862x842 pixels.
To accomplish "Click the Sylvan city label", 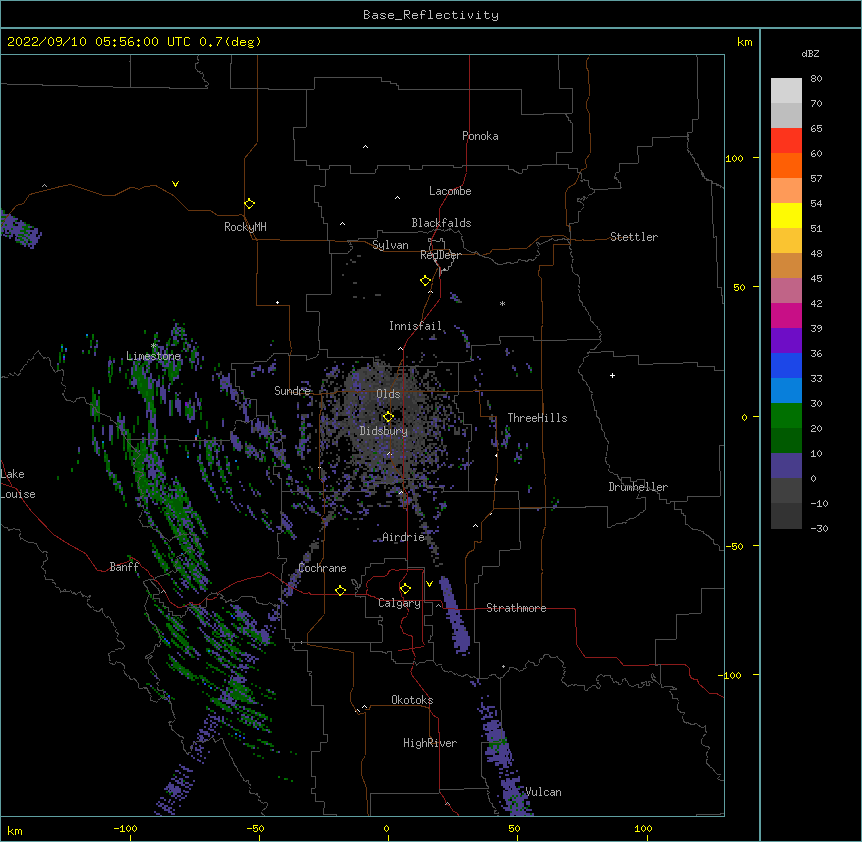I will point(390,245).
